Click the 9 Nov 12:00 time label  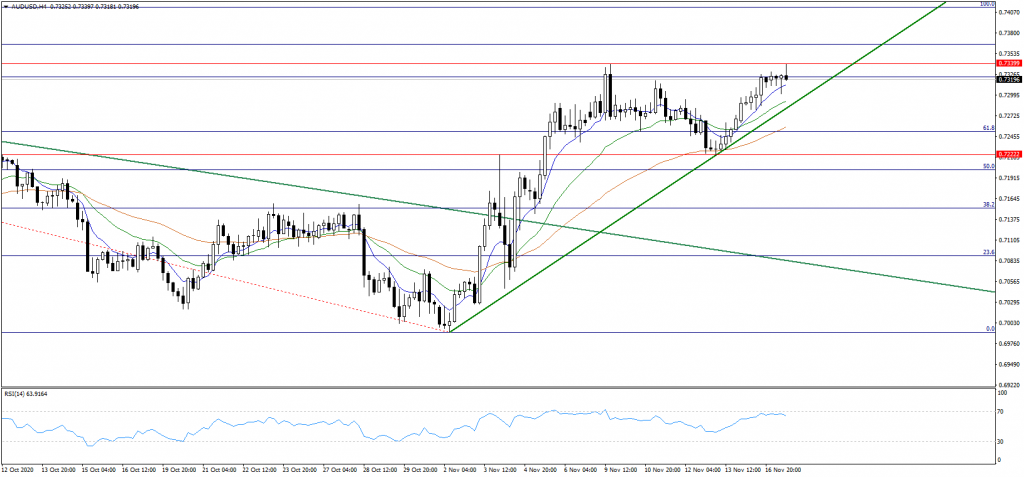point(620,468)
